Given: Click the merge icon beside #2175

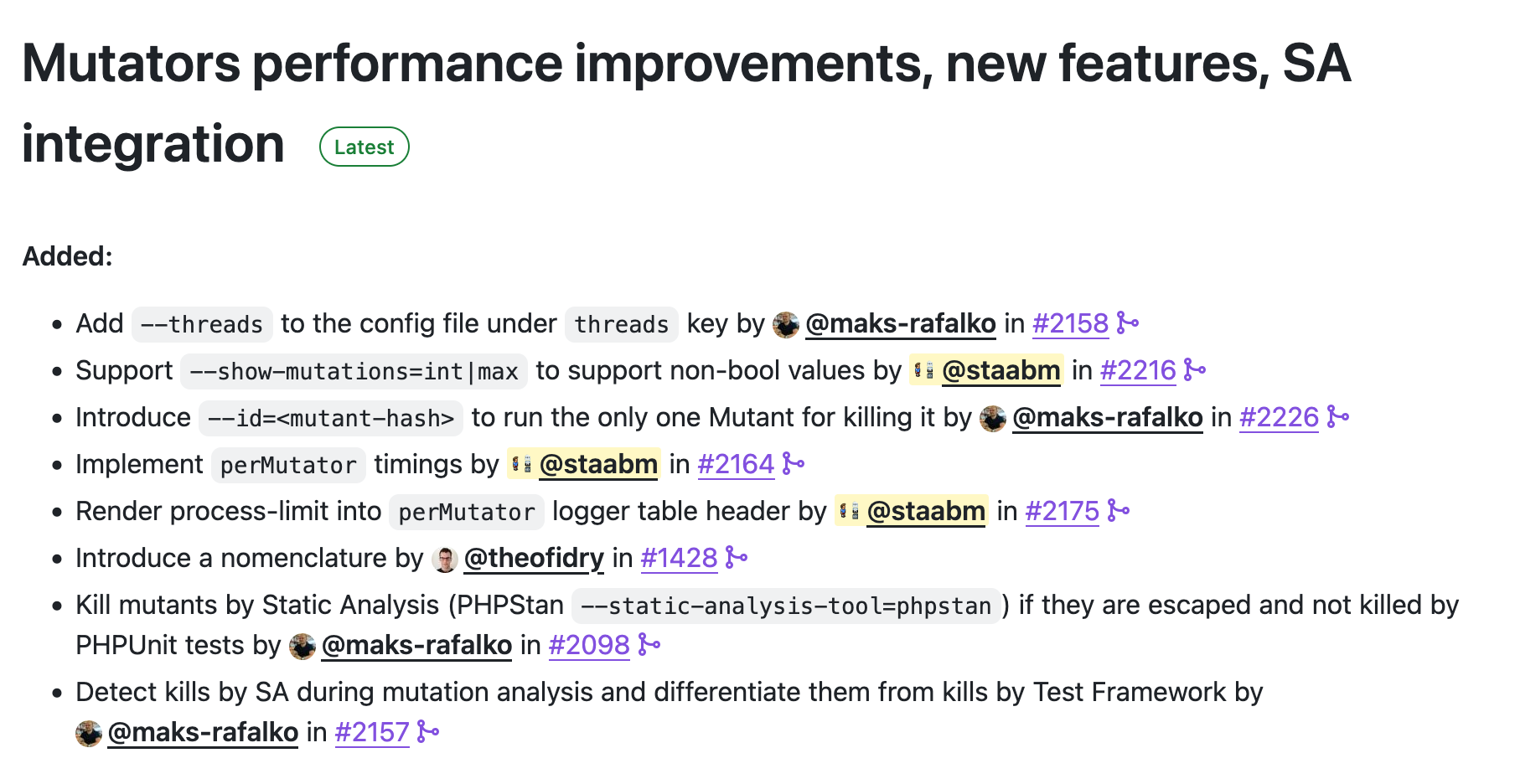Looking at the screenshot, I should (1119, 511).
